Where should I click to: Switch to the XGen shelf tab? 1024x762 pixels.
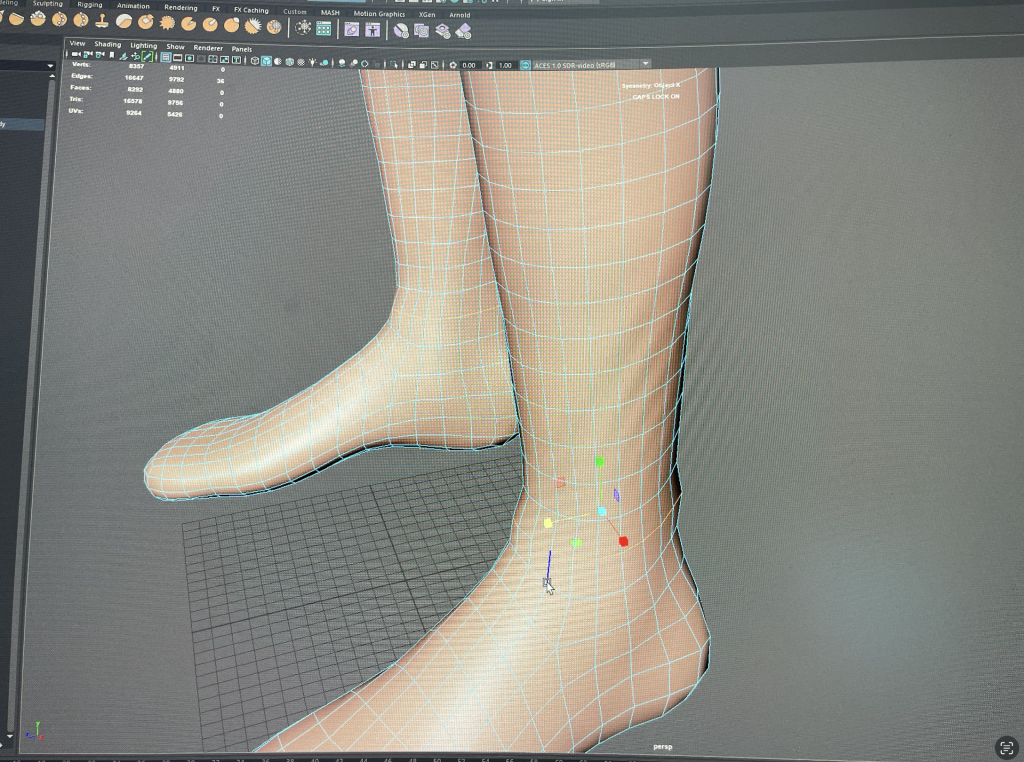point(427,14)
